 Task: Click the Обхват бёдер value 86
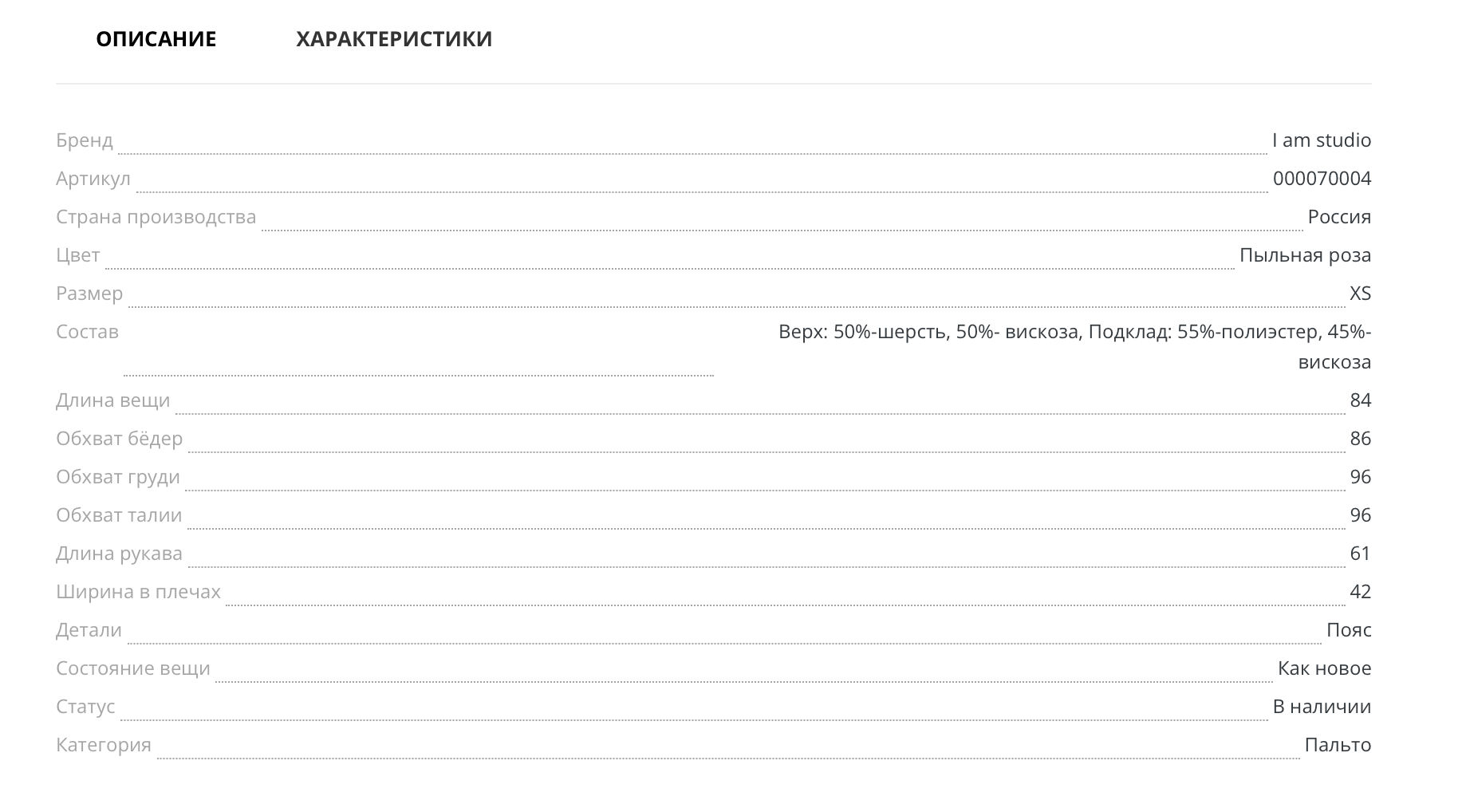click(1360, 439)
